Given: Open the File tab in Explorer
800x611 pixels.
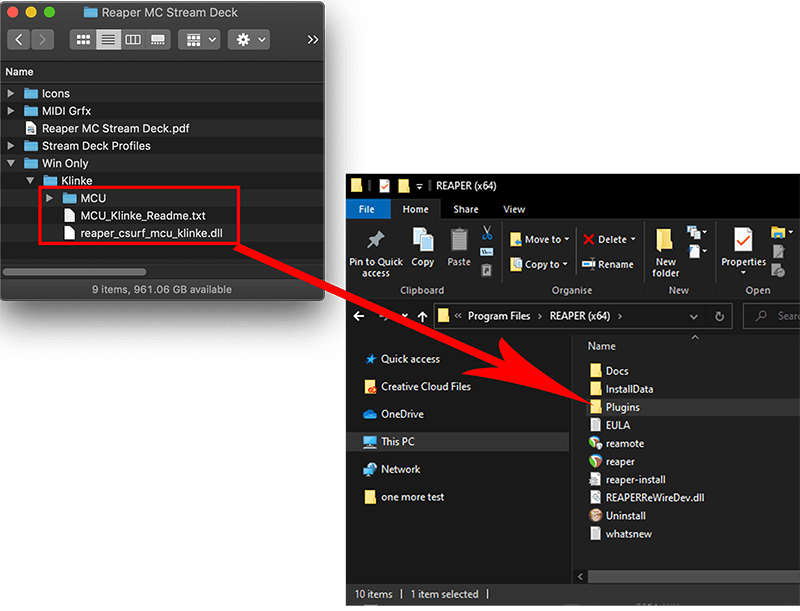Looking at the screenshot, I should [367, 209].
